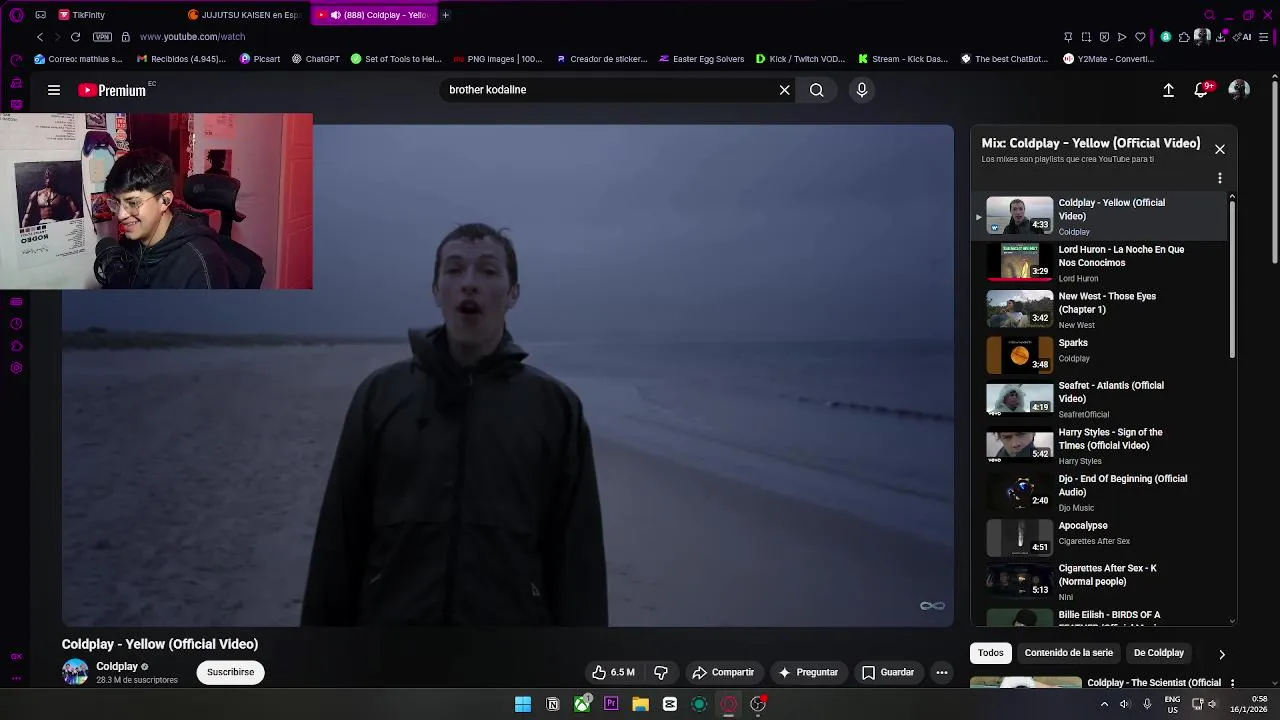Play Apocalypse by Cigarettes After Sex
The width and height of the screenshot is (1280, 720).
[1100, 537]
